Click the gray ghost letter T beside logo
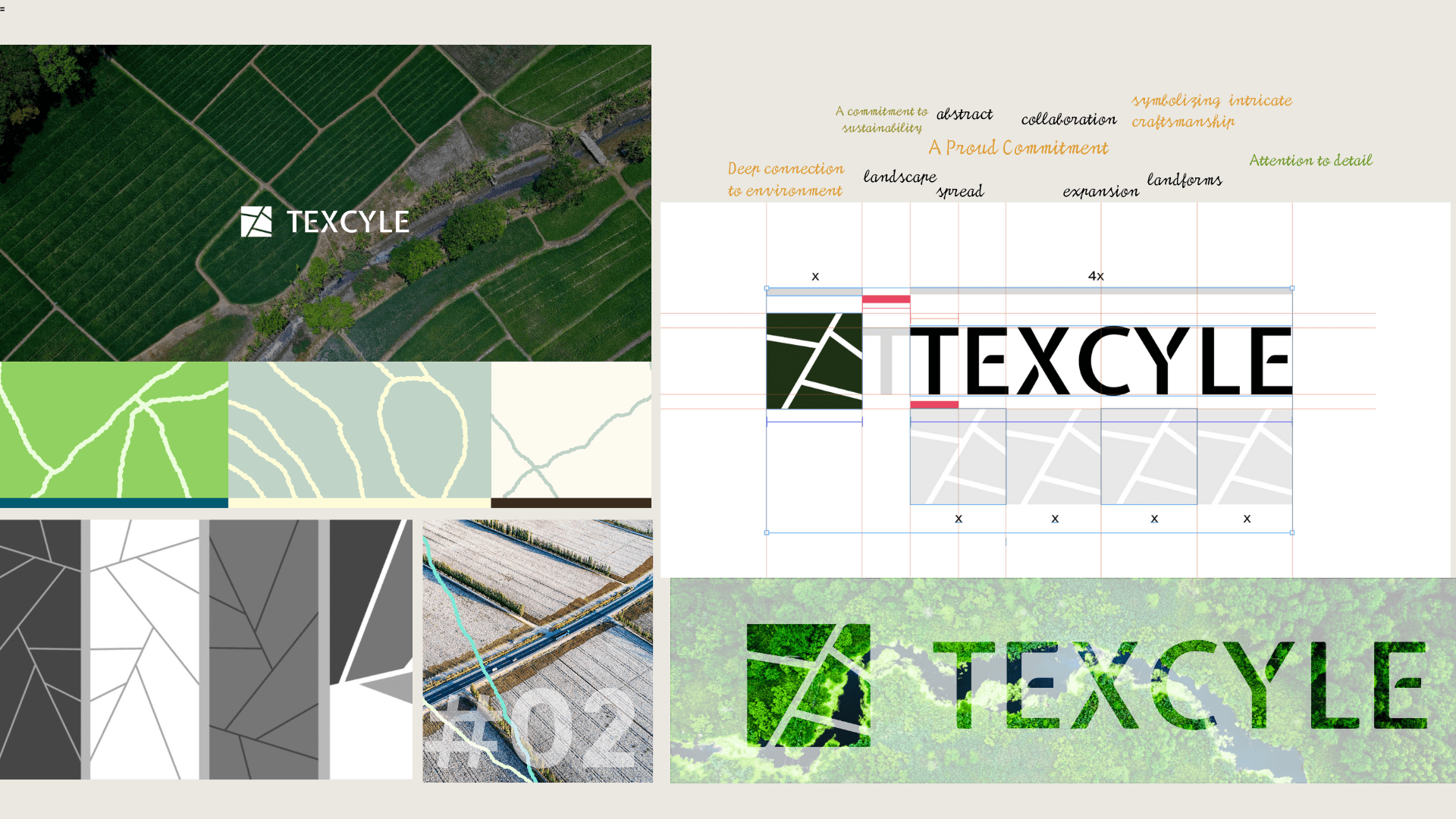The width and height of the screenshot is (1456, 819). click(x=886, y=361)
